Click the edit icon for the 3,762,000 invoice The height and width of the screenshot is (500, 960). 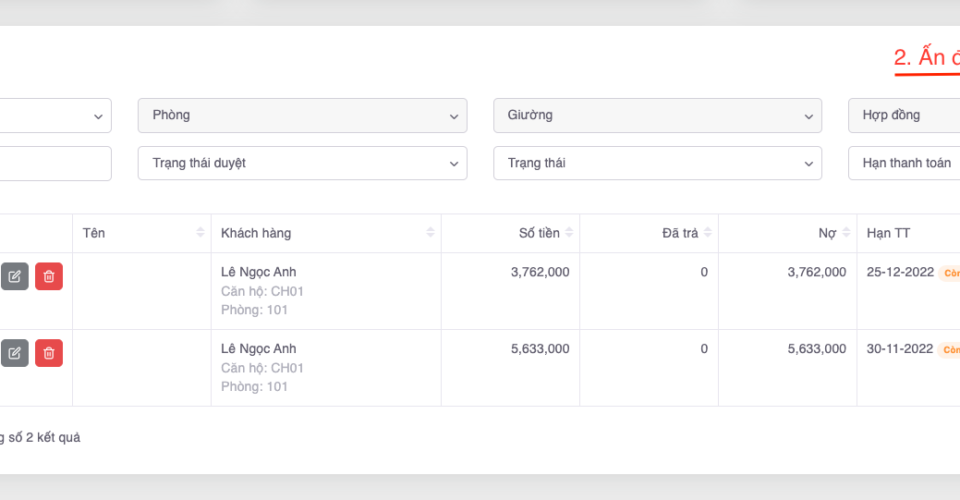coord(14,276)
